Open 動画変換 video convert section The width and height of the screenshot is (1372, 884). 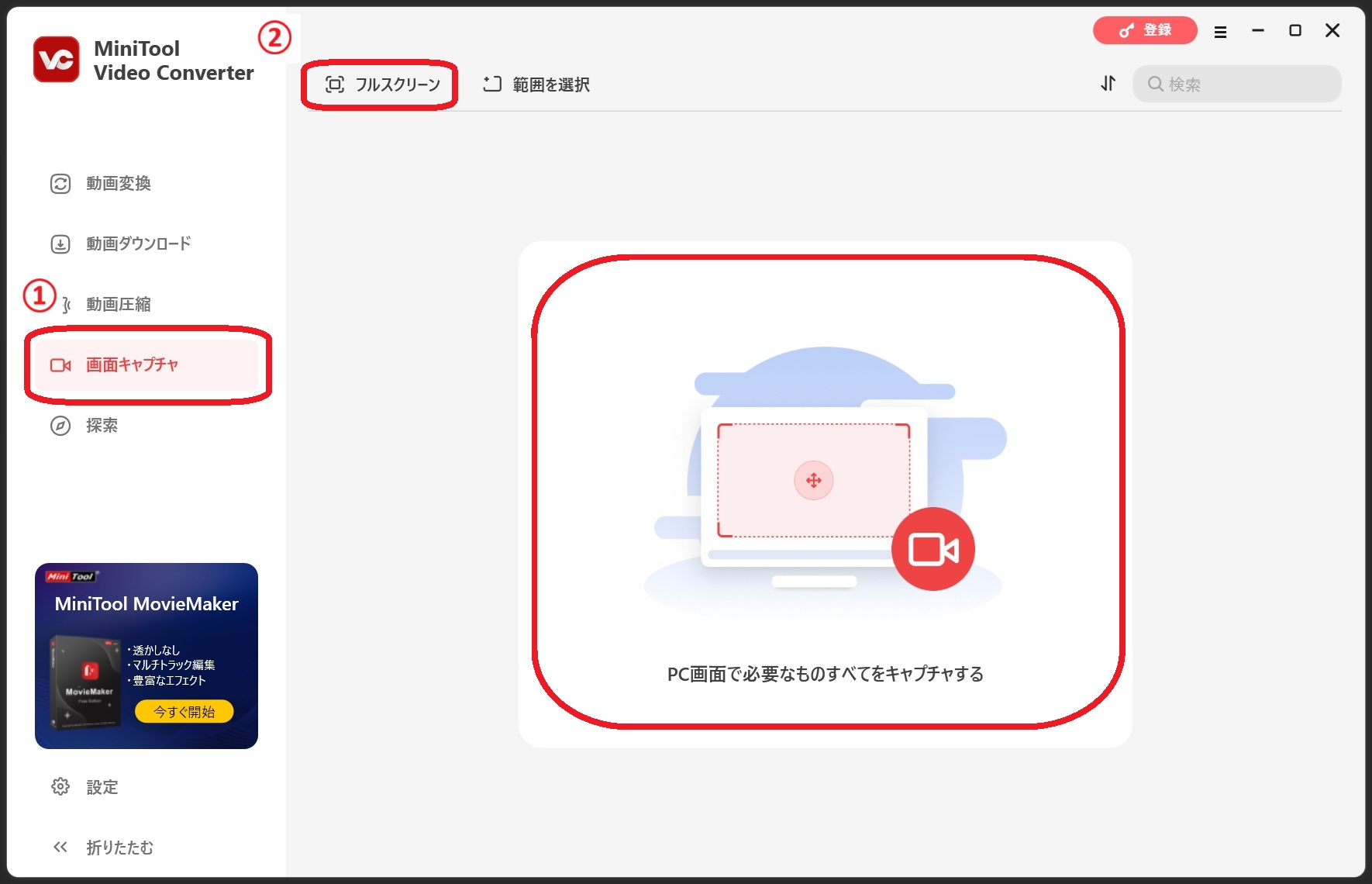(118, 184)
